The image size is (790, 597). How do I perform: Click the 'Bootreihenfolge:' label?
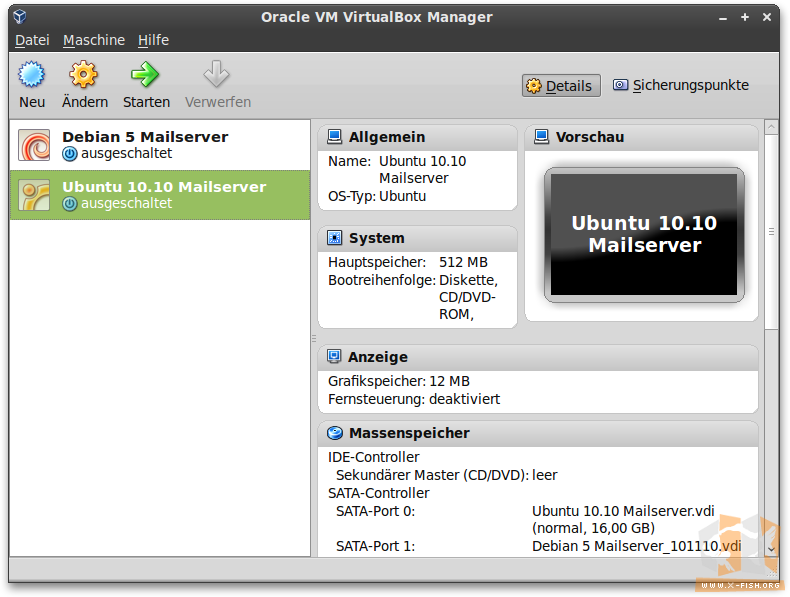382,280
